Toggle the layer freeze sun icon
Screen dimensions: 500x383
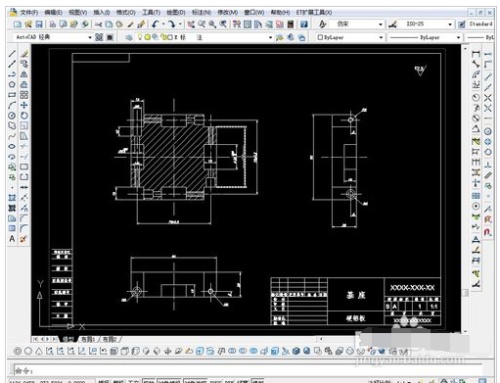point(147,37)
